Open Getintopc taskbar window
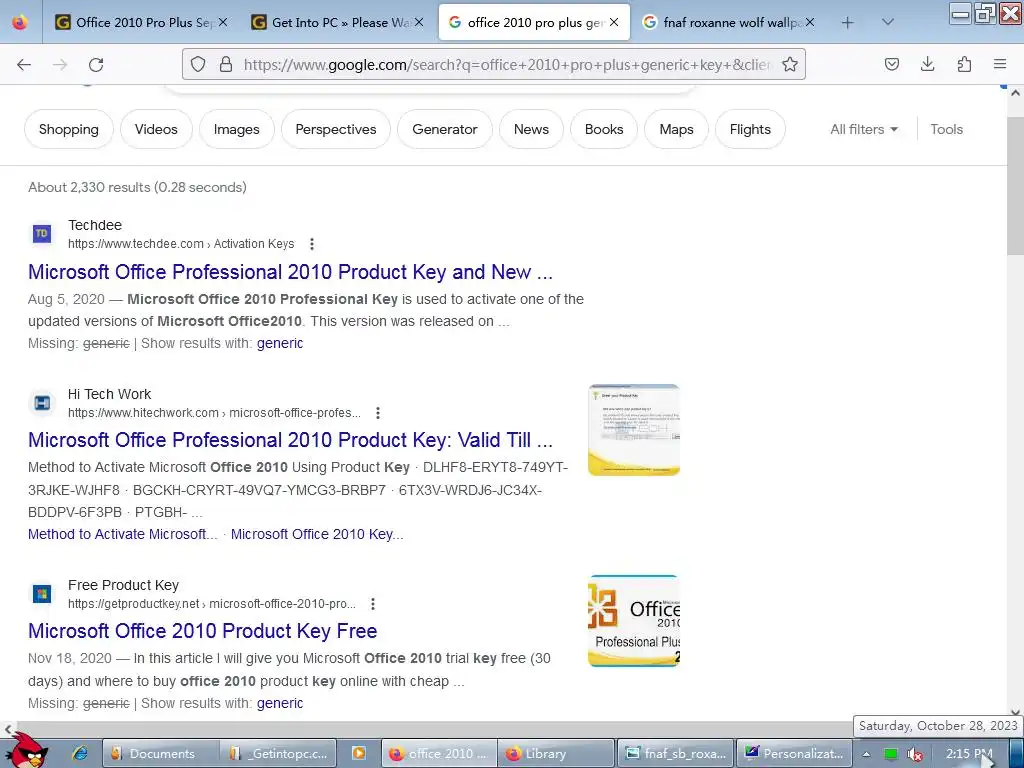Image resolution: width=1024 pixels, height=768 pixels. click(279, 754)
